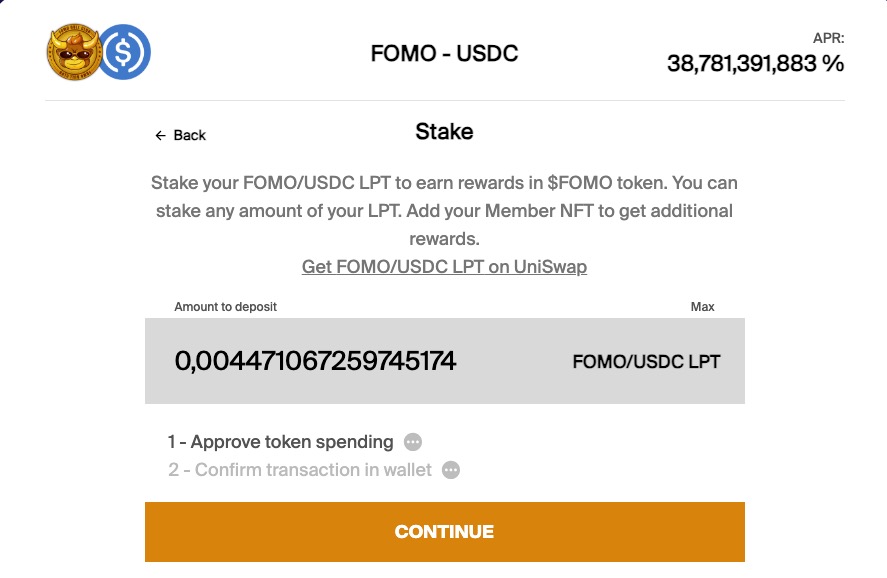Click the Amount to deposit label
This screenshot has height=578, width=887.
[x=225, y=307]
